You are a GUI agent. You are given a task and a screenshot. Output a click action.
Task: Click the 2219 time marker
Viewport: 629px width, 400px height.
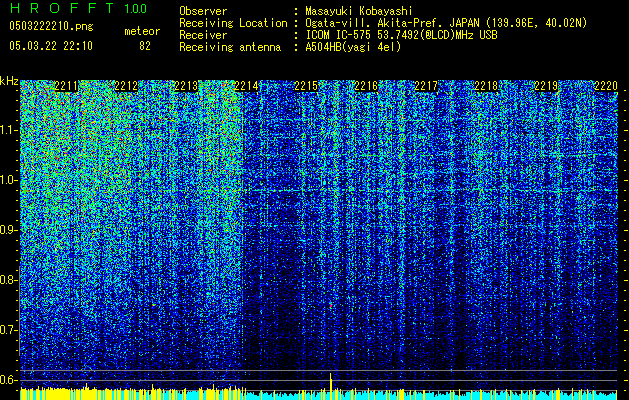point(546,86)
